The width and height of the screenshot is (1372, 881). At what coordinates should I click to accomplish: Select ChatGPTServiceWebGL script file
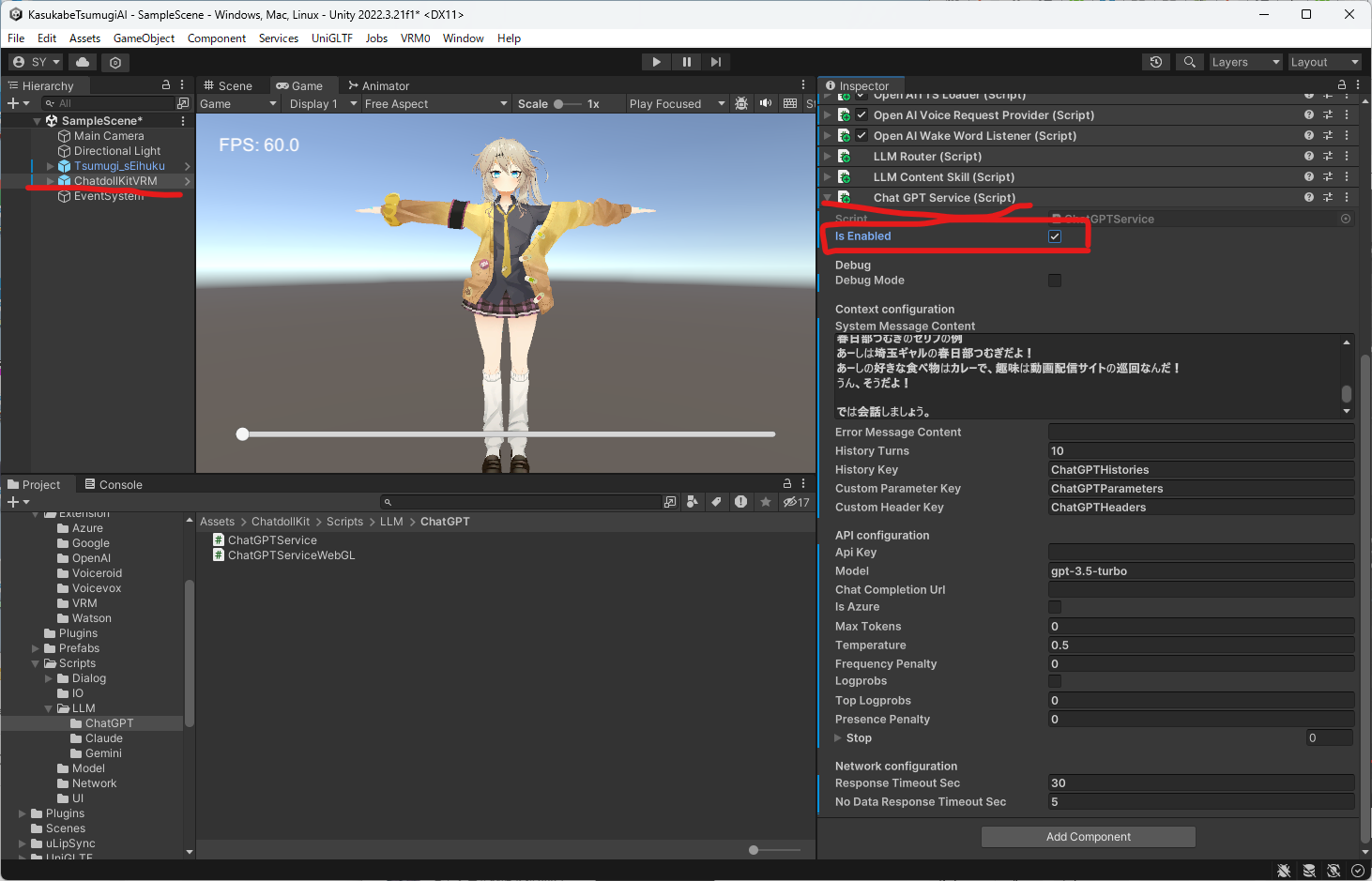(284, 555)
